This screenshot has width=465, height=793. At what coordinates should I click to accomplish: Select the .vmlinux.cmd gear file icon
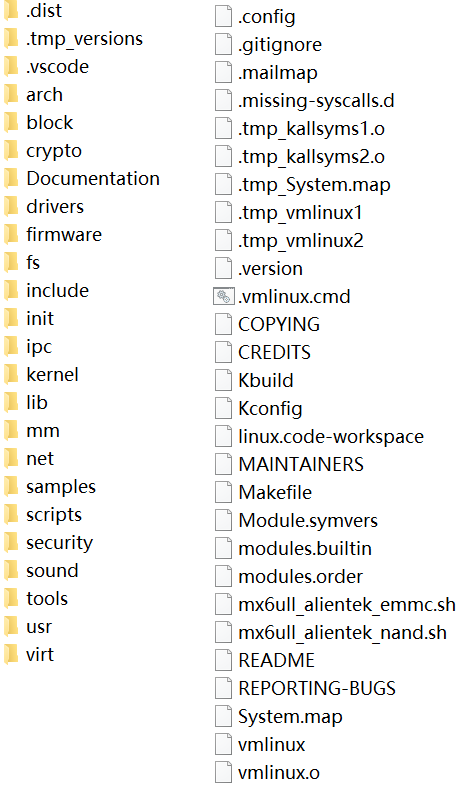224,296
